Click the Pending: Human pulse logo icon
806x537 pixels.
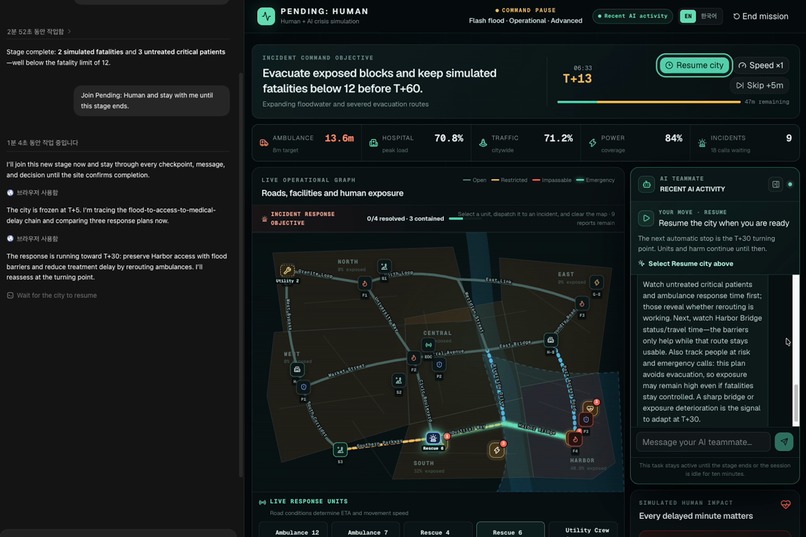point(266,16)
